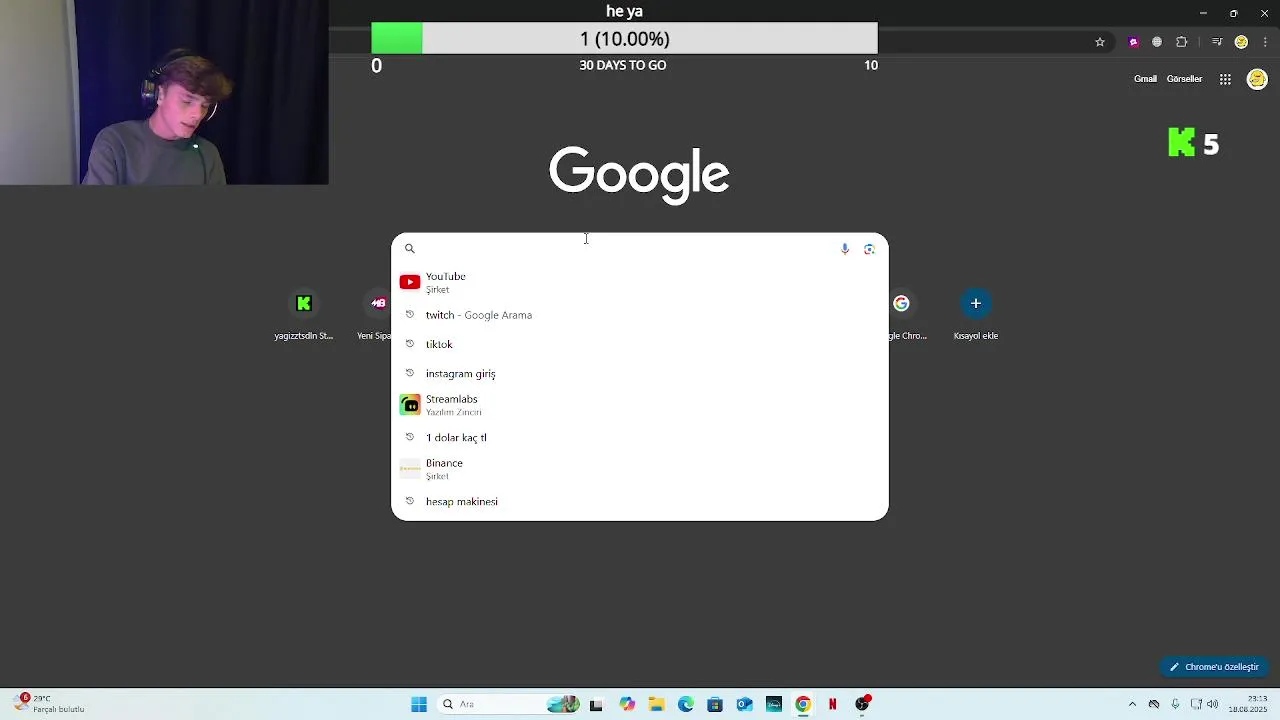Screen dimensions: 1280x720
Task: Restore down the Chrome window
Action: tap(1234, 13)
